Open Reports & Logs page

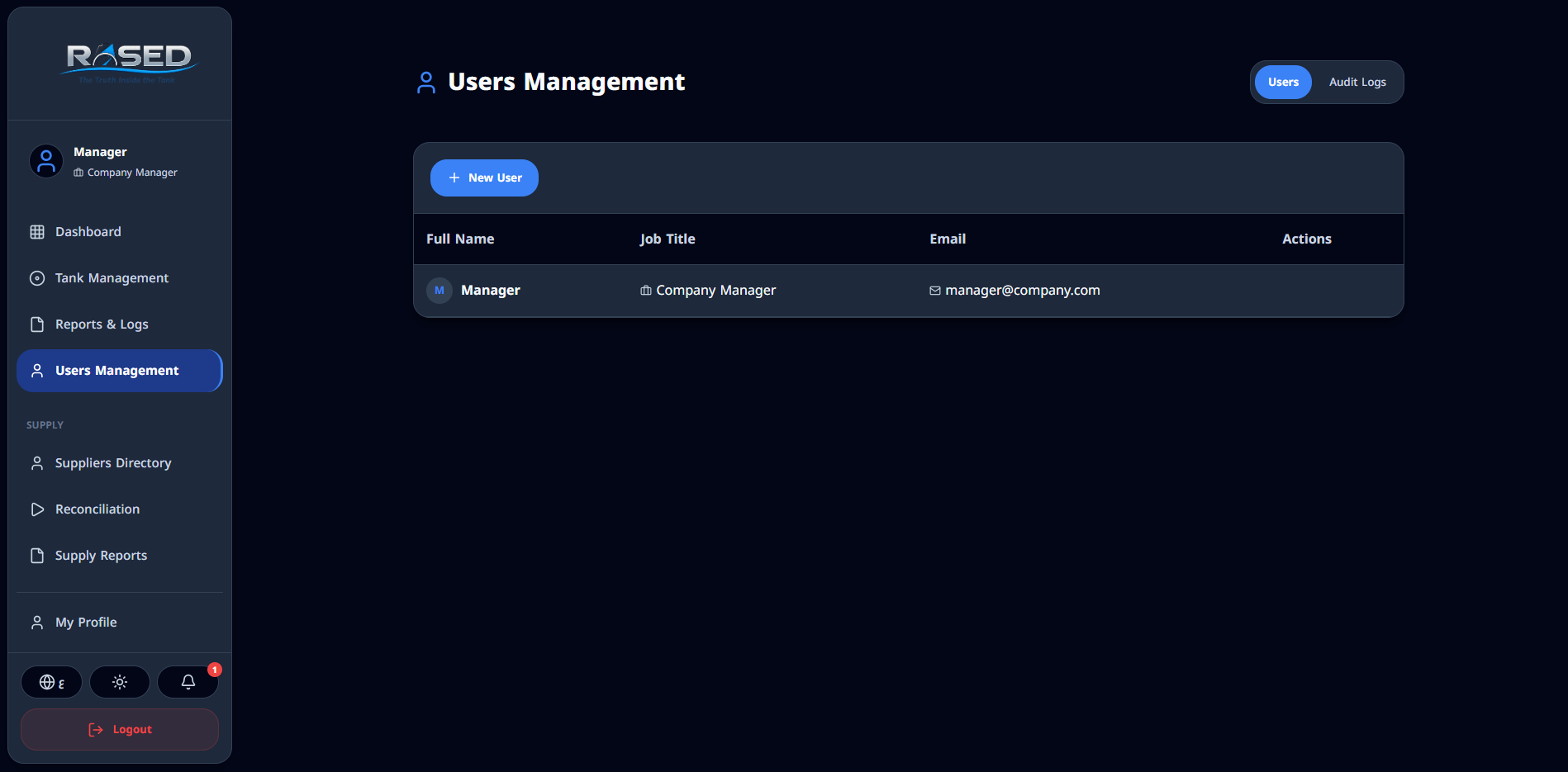[102, 324]
